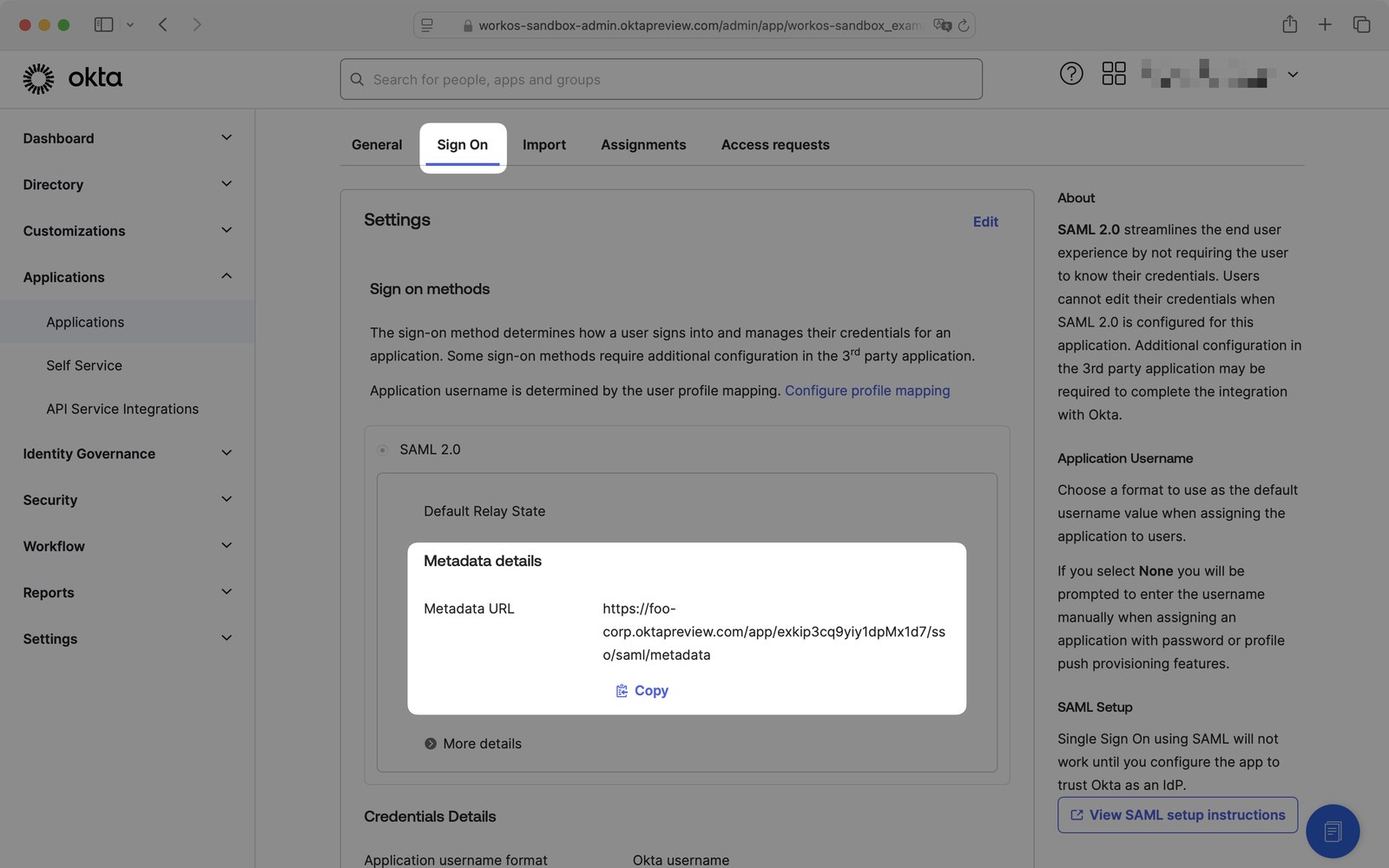Click the search magnifier icon

pos(357,79)
